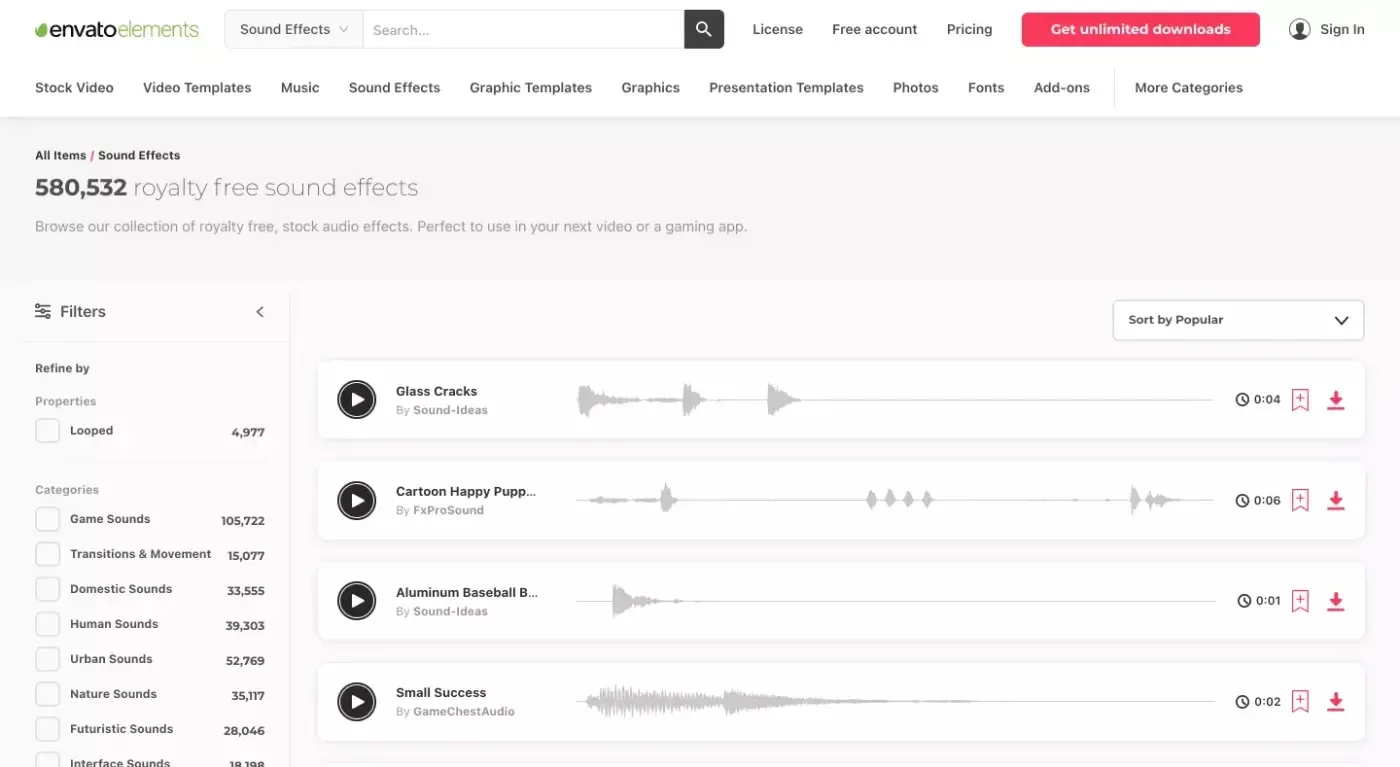The height and width of the screenshot is (767, 1400).
Task: Check the Game Sounds category
Action: [x=47, y=520]
